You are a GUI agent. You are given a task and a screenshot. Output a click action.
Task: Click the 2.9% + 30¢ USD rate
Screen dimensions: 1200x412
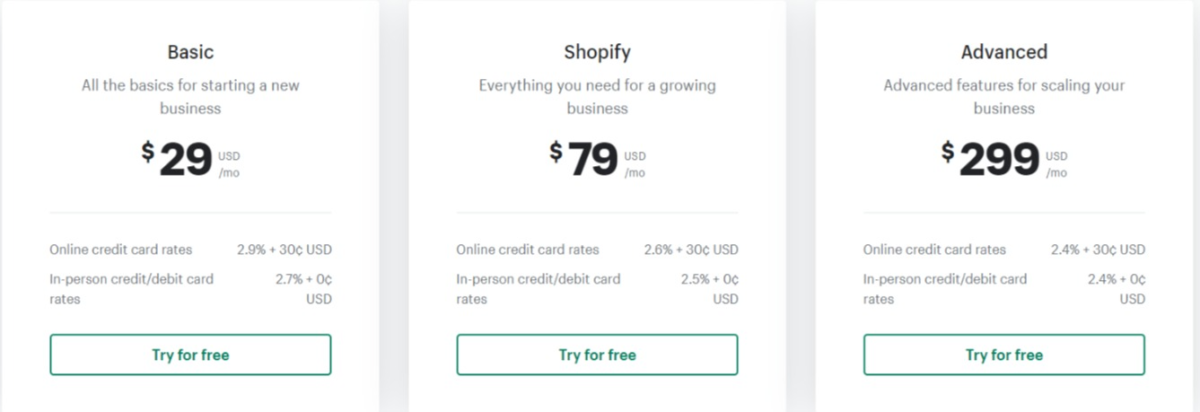[x=284, y=249]
